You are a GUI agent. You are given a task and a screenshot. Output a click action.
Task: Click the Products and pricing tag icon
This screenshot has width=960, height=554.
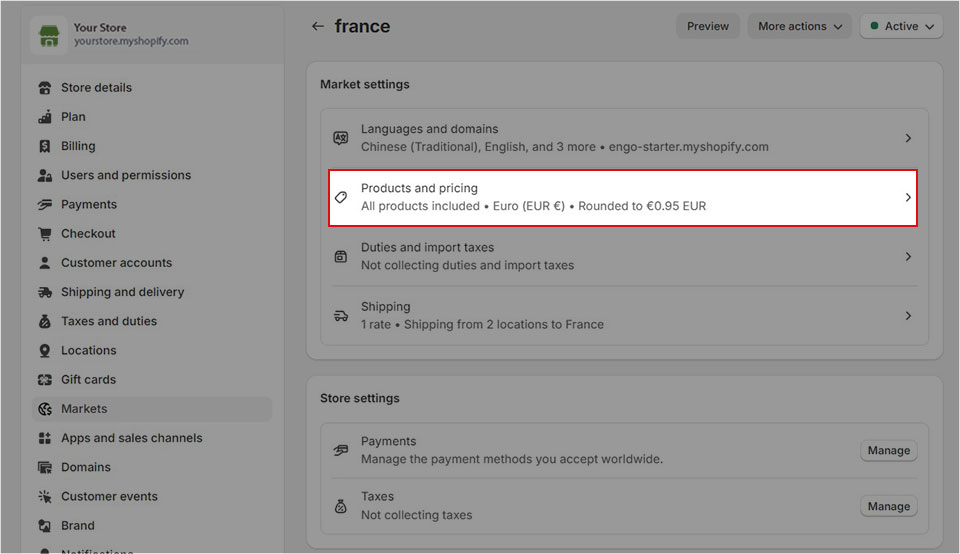[341, 198]
